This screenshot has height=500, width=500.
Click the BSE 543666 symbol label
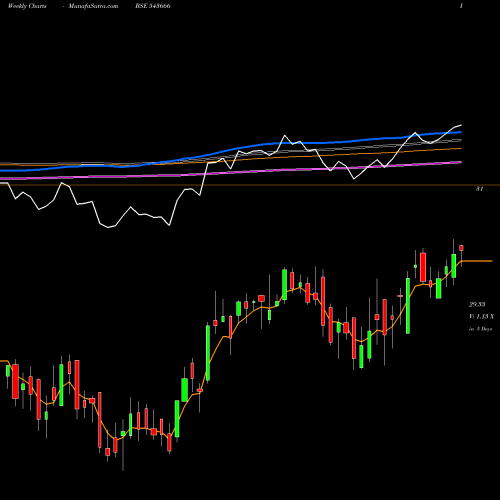point(153,6)
